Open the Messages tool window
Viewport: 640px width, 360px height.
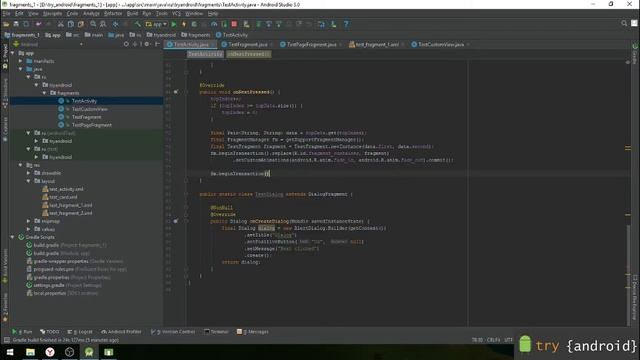253,332
